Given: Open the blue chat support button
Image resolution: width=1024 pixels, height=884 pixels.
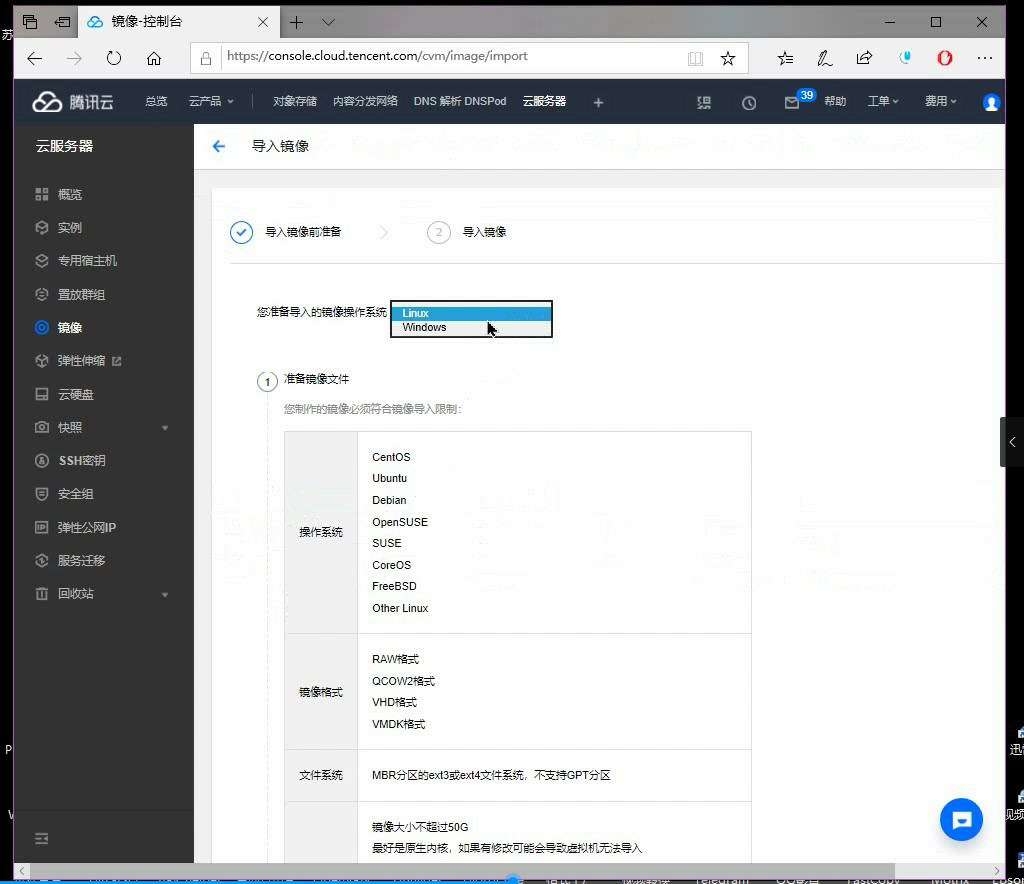Looking at the screenshot, I should click(x=961, y=819).
